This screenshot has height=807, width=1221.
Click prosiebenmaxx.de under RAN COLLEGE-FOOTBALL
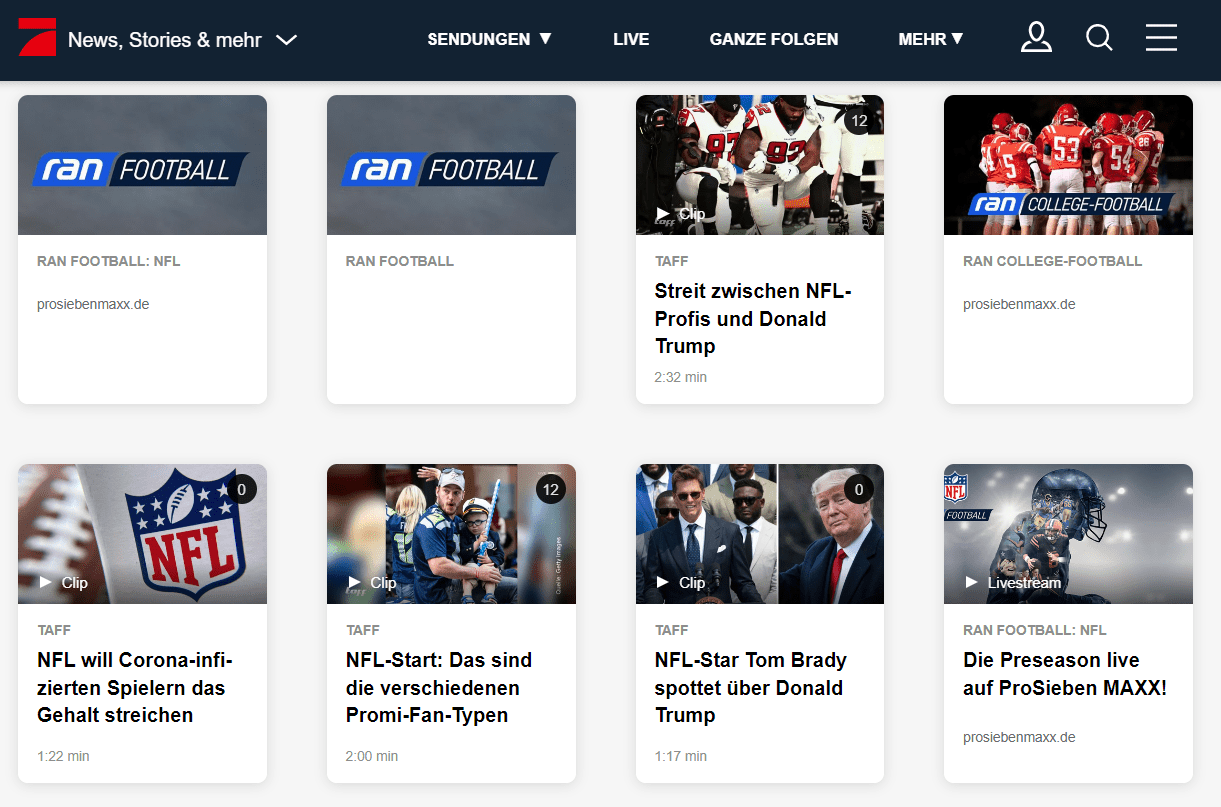(x=1019, y=304)
